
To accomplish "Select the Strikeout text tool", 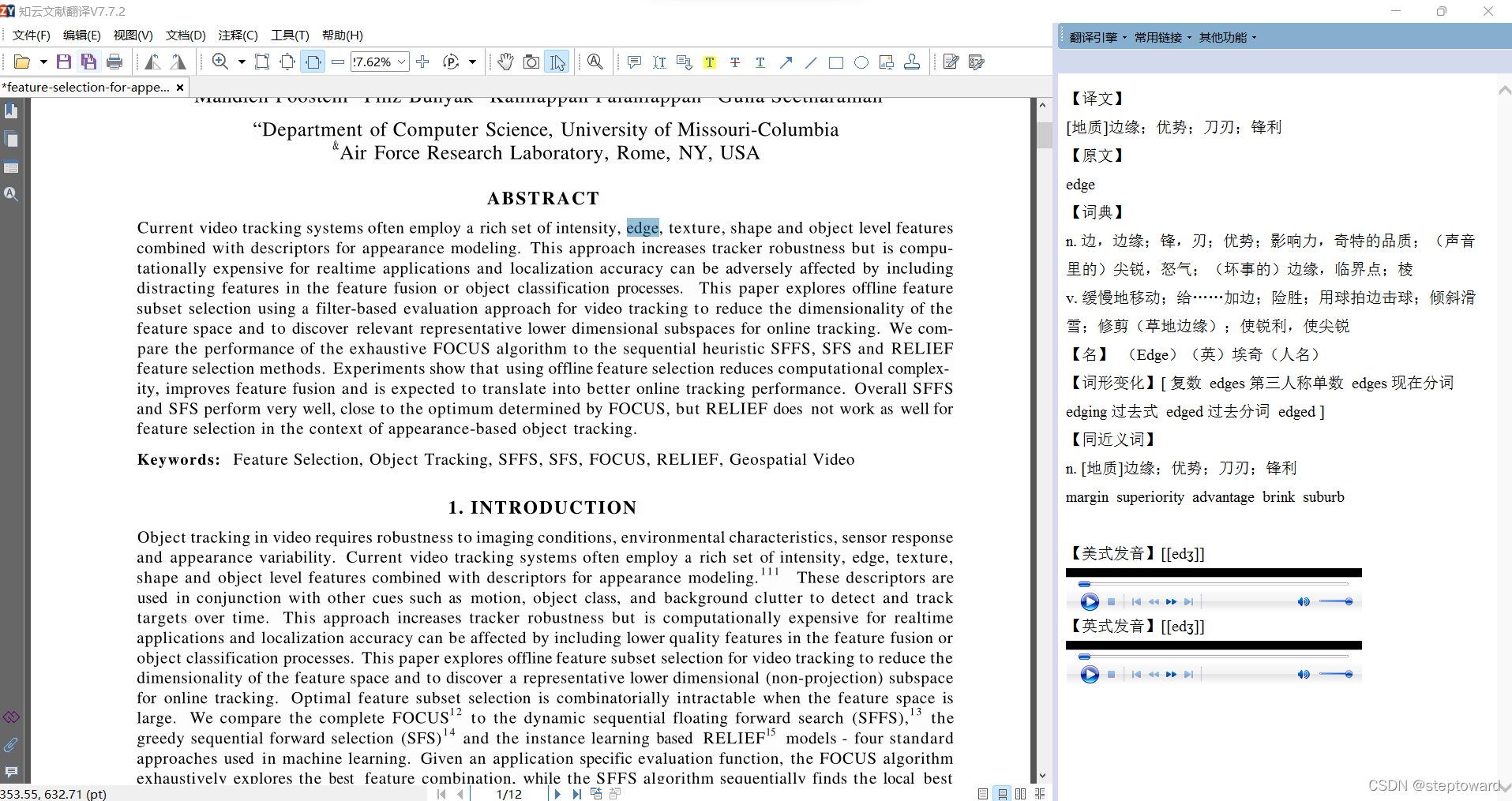I will point(735,62).
